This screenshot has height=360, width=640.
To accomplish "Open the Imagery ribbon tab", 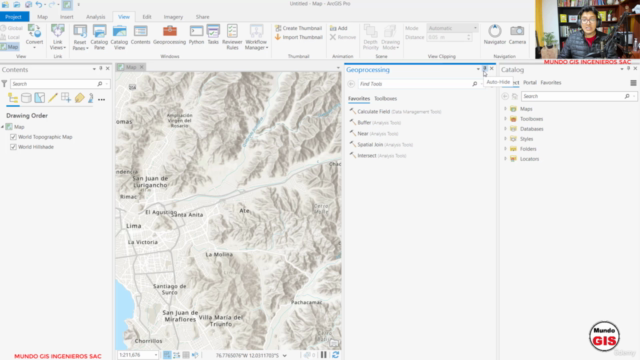I will pos(173,17).
